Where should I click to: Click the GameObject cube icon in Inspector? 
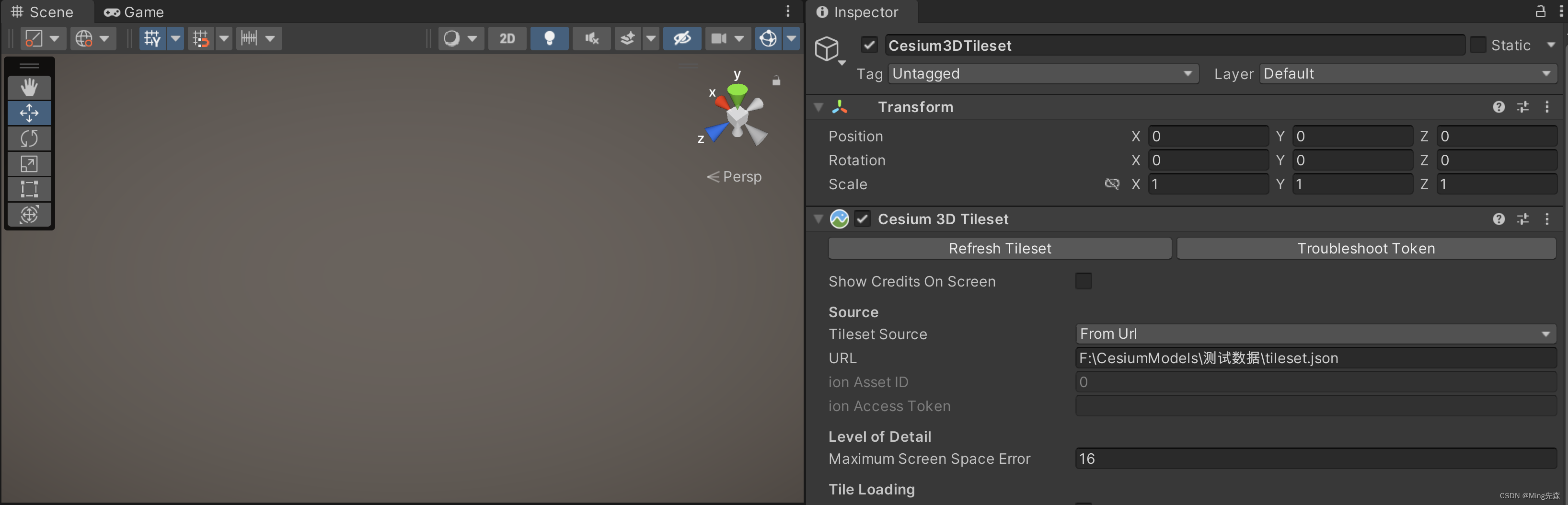[x=827, y=48]
